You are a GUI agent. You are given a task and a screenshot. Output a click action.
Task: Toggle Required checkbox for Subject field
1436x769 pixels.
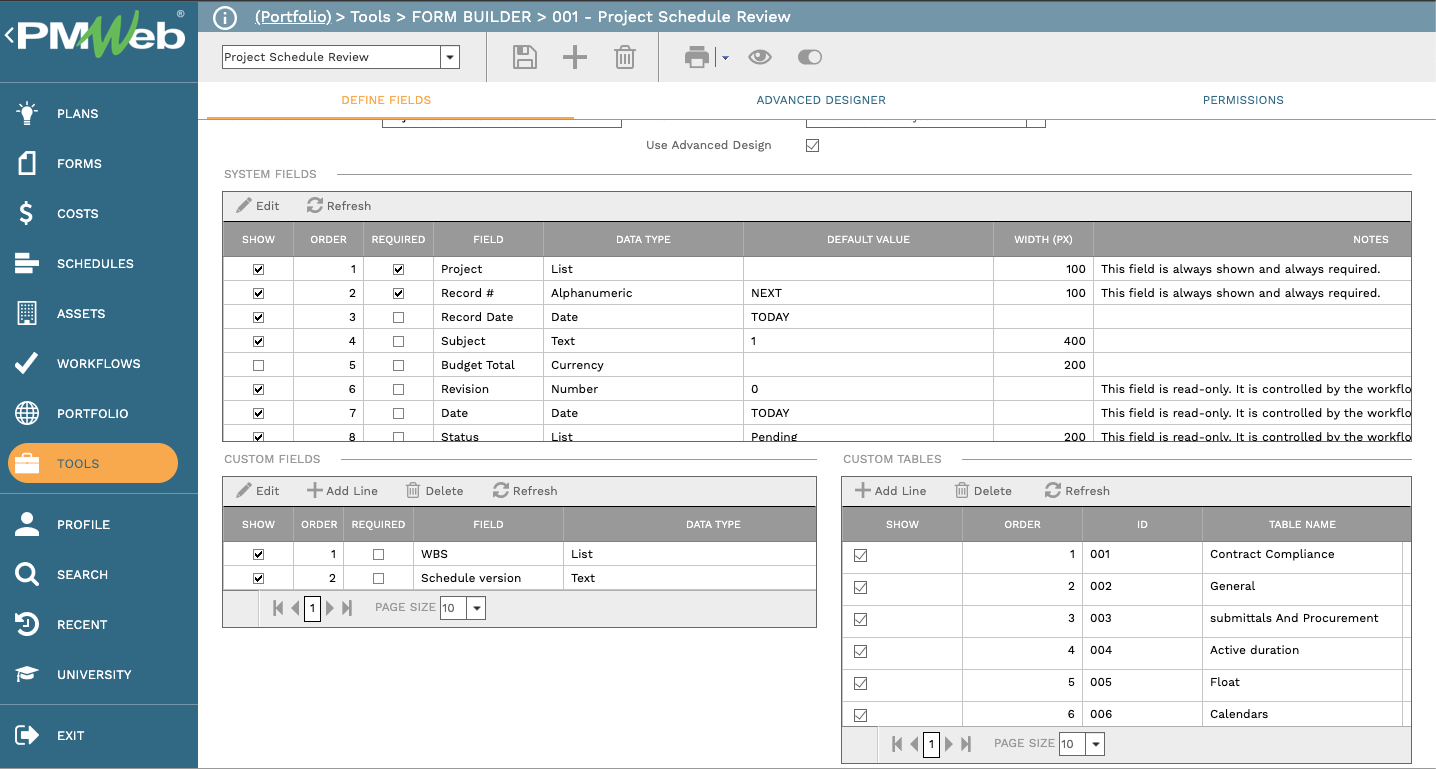[399, 341]
